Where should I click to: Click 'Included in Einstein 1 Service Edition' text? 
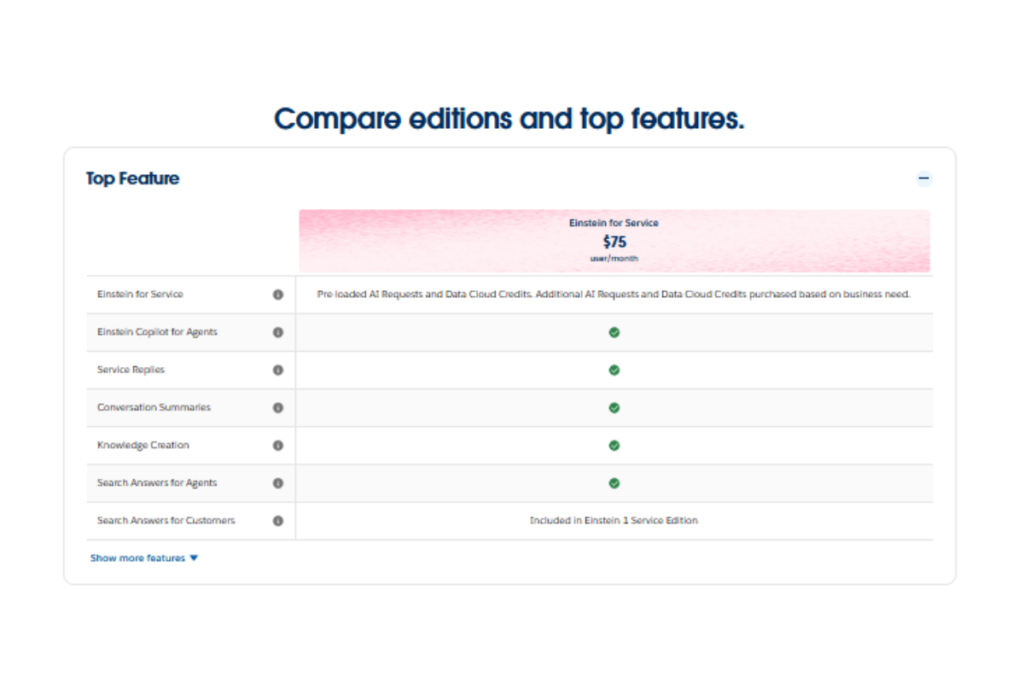click(614, 520)
